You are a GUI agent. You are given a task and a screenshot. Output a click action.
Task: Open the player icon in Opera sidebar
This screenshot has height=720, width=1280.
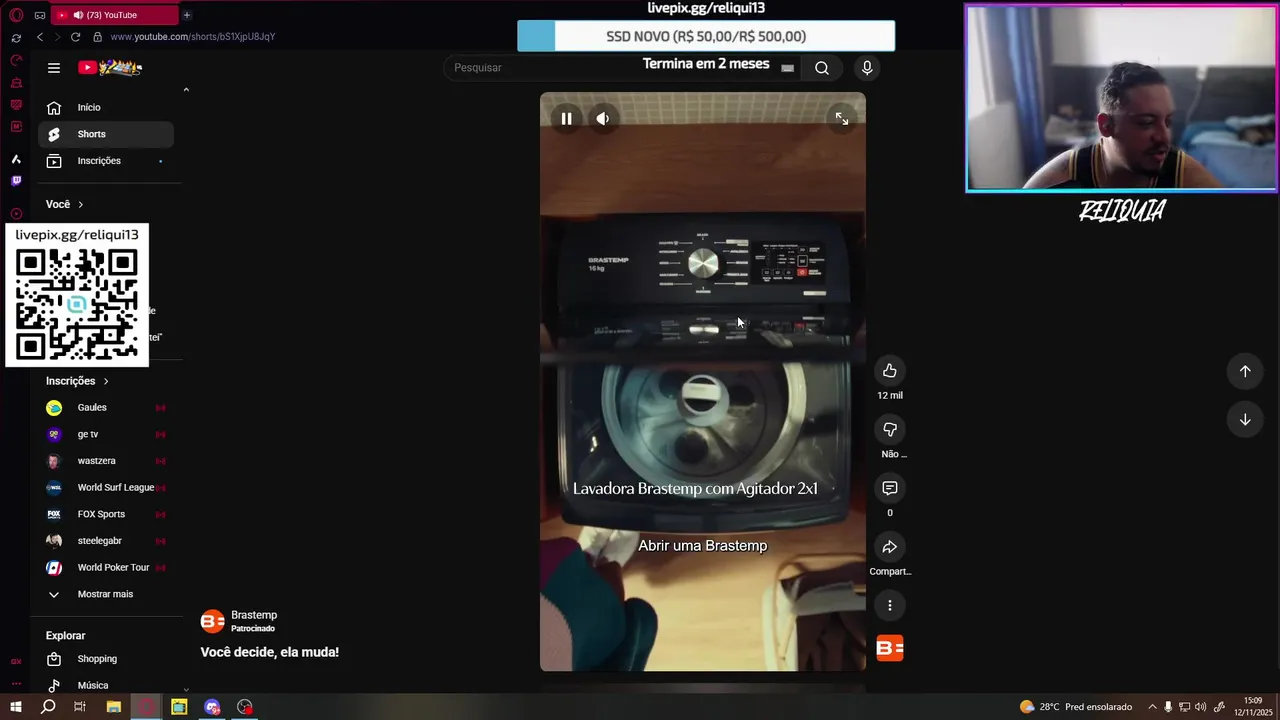click(16, 214)
